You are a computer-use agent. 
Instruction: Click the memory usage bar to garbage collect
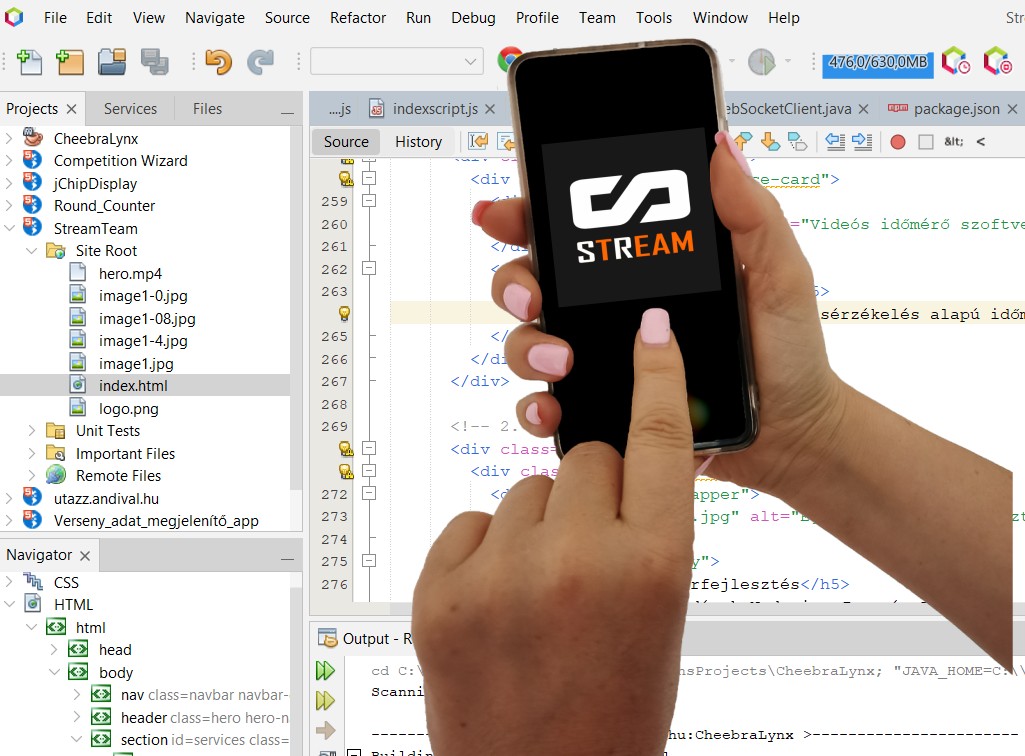(878, 62)
